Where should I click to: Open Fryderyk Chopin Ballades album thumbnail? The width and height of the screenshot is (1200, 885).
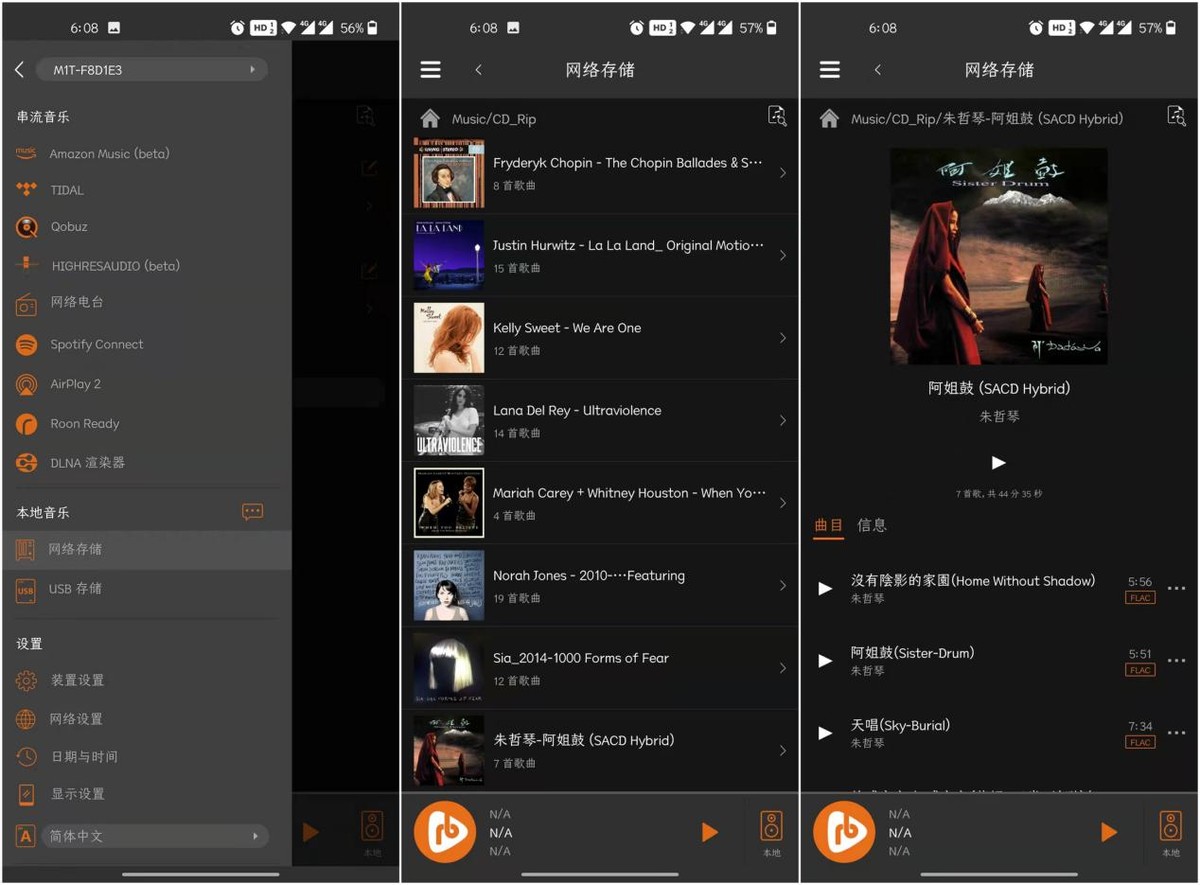click(449, 173)
